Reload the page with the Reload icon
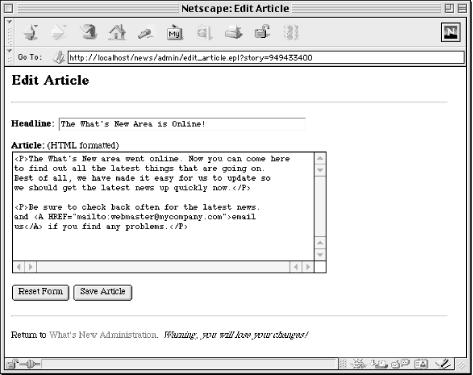Screen dimensions: 473x375 coord(88,33)
